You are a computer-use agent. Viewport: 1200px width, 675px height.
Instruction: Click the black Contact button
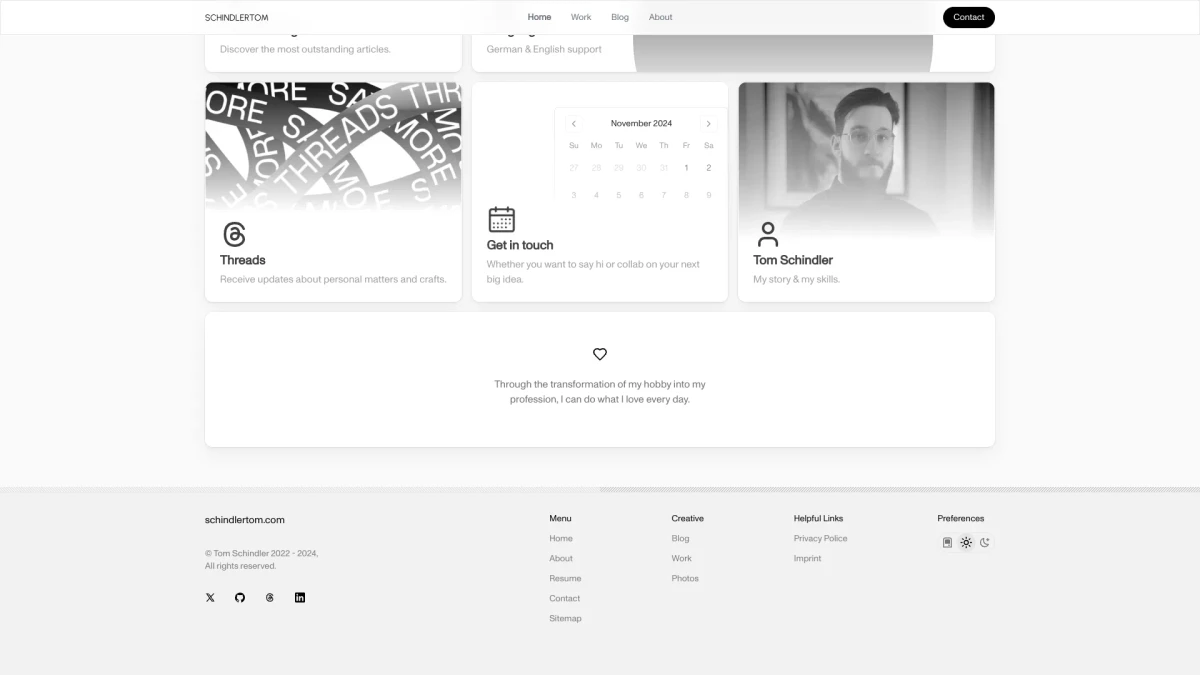tap(969, 17)
